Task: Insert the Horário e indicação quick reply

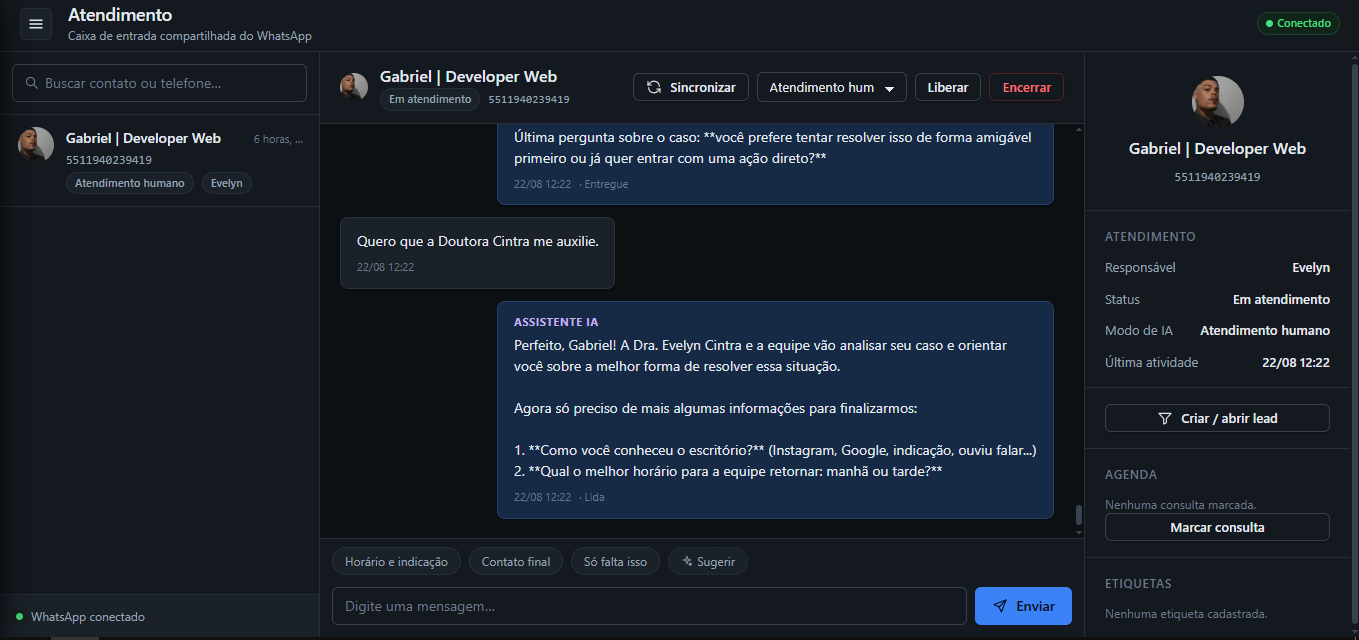Action: click(397, 561)
